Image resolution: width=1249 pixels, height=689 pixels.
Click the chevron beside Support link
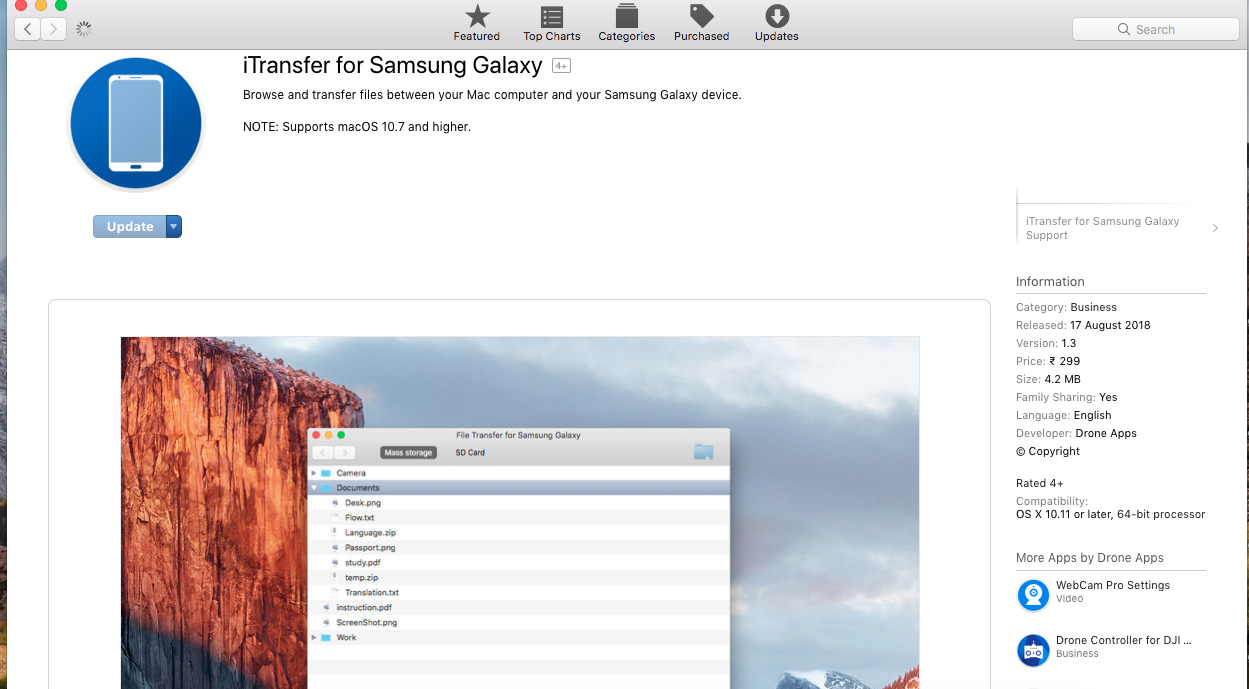pos(1215,228)
